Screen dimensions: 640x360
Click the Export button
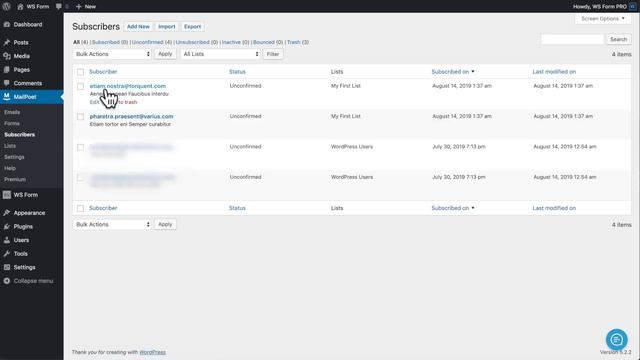click(x=192, y=27)
